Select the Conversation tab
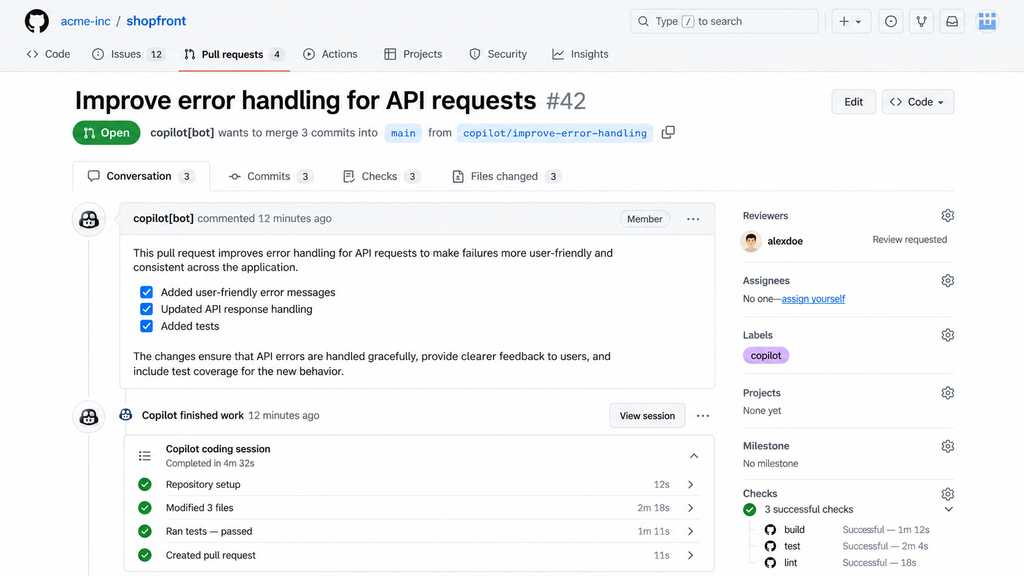This screenshot has height=576, width=1024. point(141,176)
